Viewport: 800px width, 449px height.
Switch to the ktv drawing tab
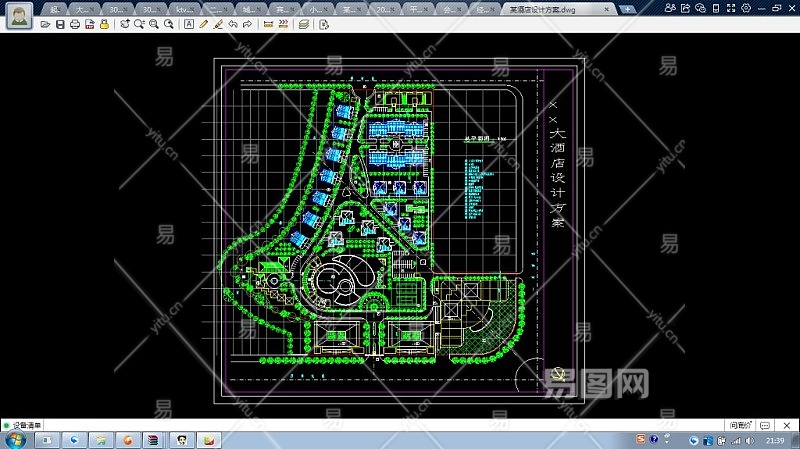(185, 9)
